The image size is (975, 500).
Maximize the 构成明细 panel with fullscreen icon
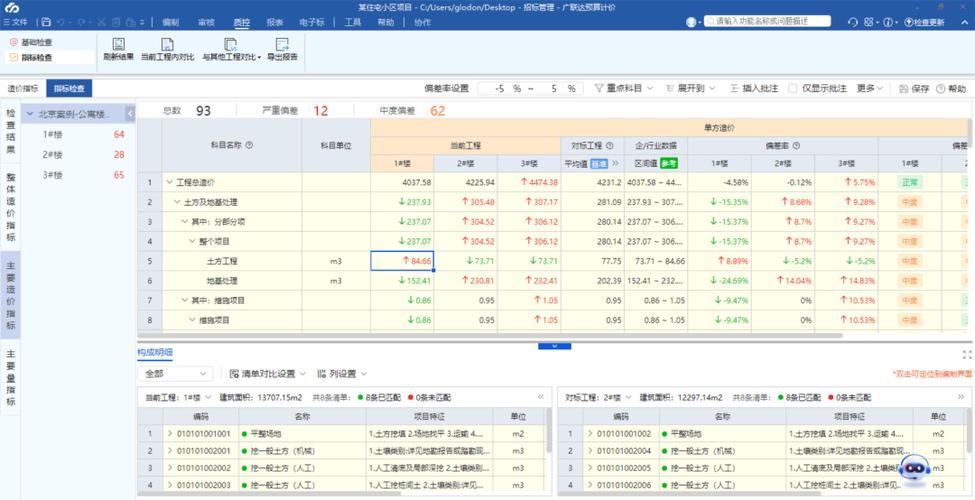tap(967, 354)
